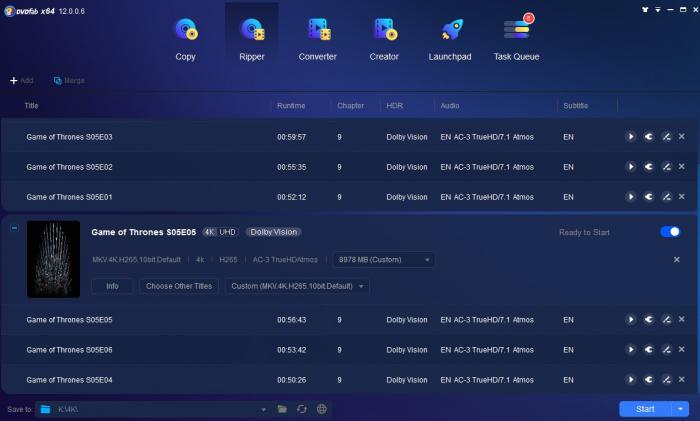Click the title bar menu dropdown icon

point(658,9)
